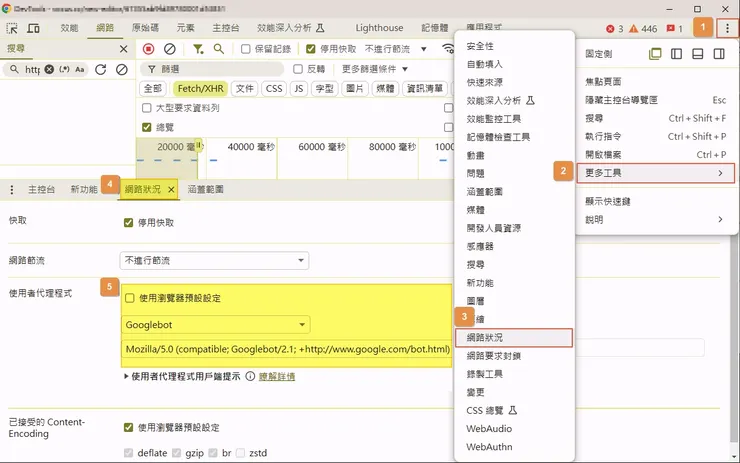Activate the inspect element picker icon
Image resolution: width=740 pixels, height=463 pixels.
point(12,28)
